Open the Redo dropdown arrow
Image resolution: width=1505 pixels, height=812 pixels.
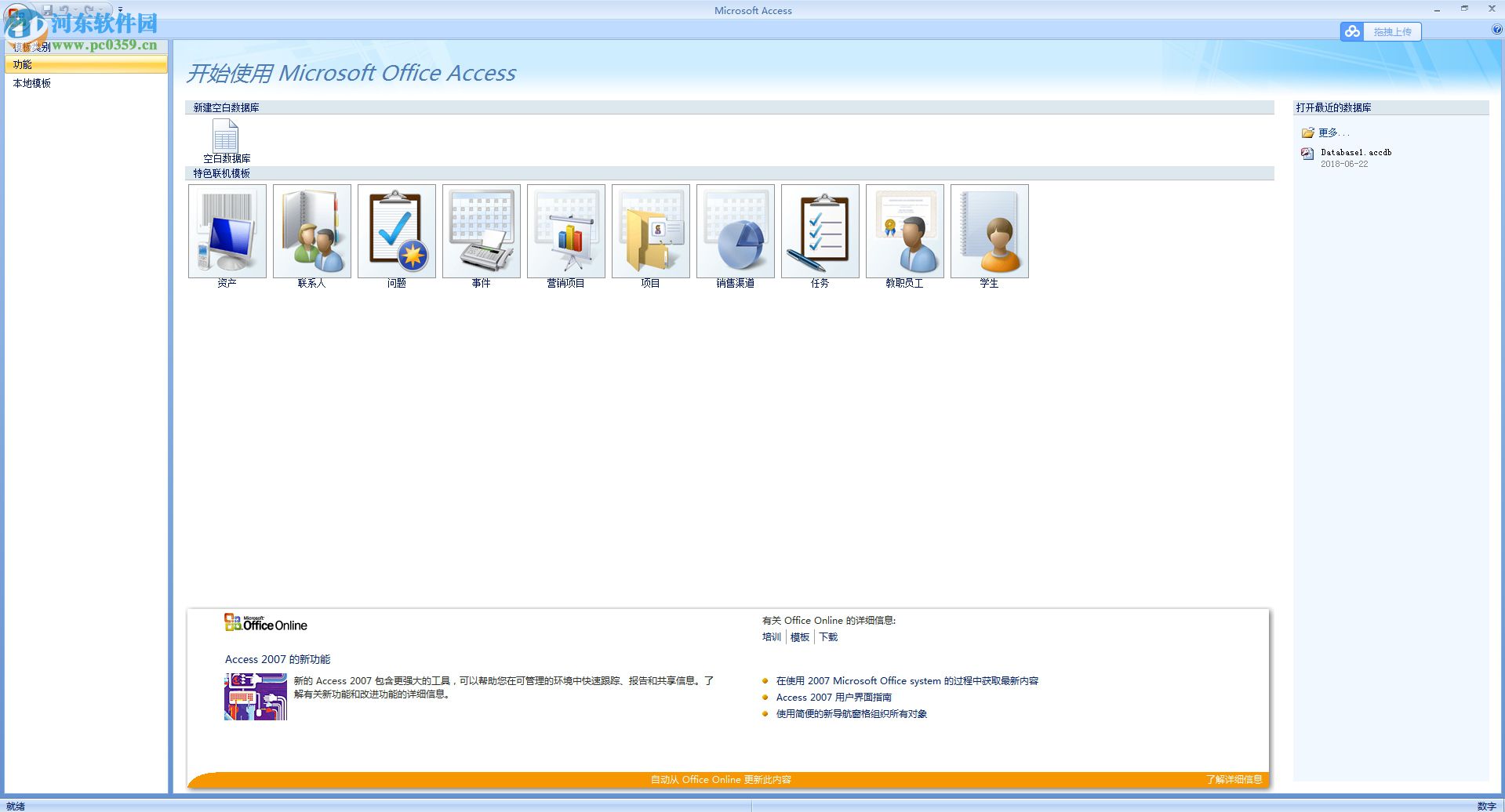(x=100, y=9)
